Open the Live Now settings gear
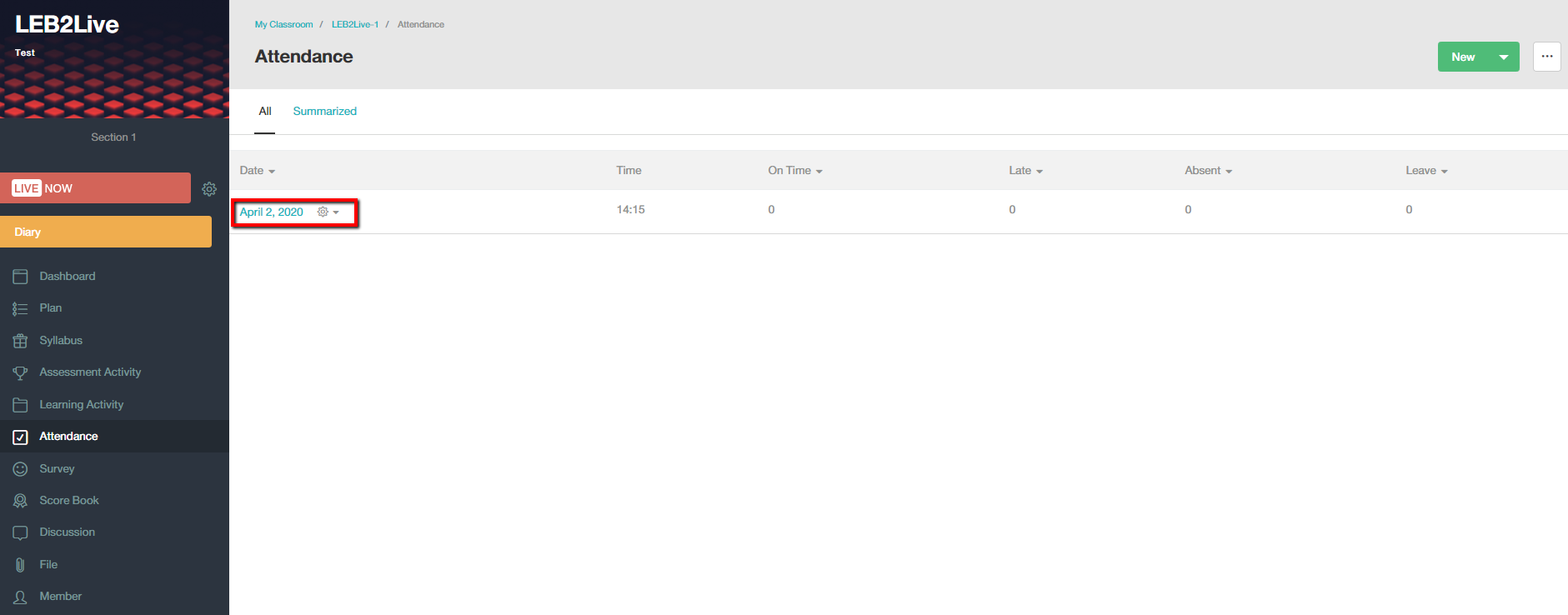 209,189
